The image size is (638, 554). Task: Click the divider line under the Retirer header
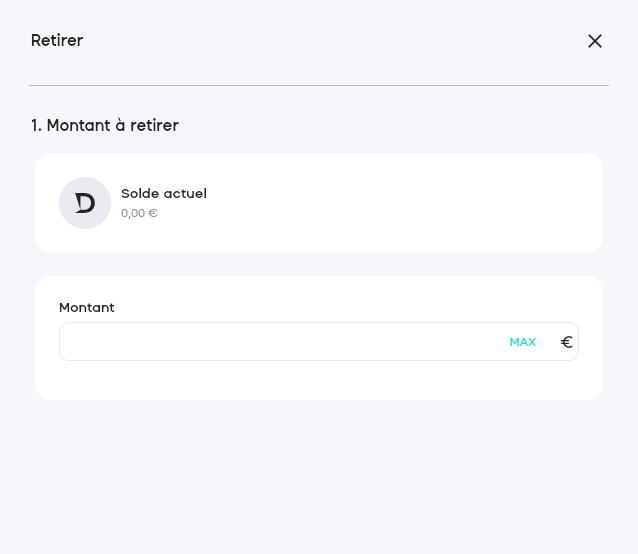point(319,86)
